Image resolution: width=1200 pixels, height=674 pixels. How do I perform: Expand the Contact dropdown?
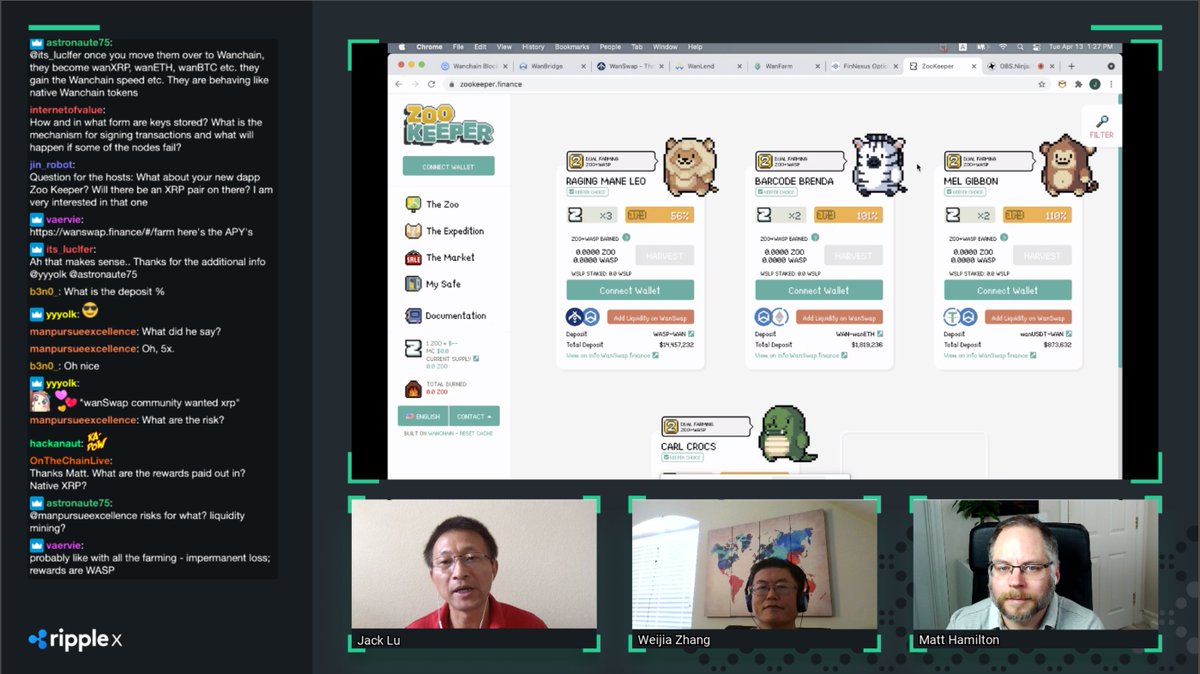click(x=474, y=416)
